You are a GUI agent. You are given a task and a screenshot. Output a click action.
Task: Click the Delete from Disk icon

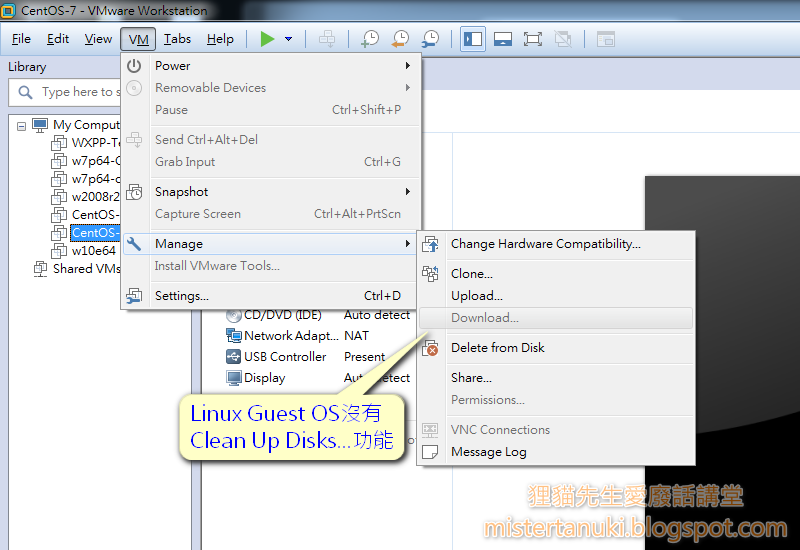tap(431, 348)
